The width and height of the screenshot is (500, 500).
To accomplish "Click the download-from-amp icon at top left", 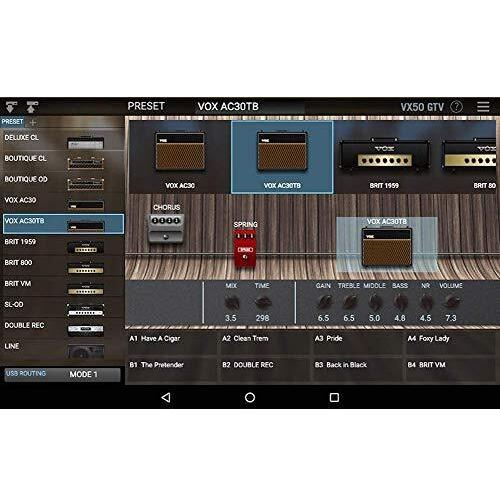I will (11, 107).
